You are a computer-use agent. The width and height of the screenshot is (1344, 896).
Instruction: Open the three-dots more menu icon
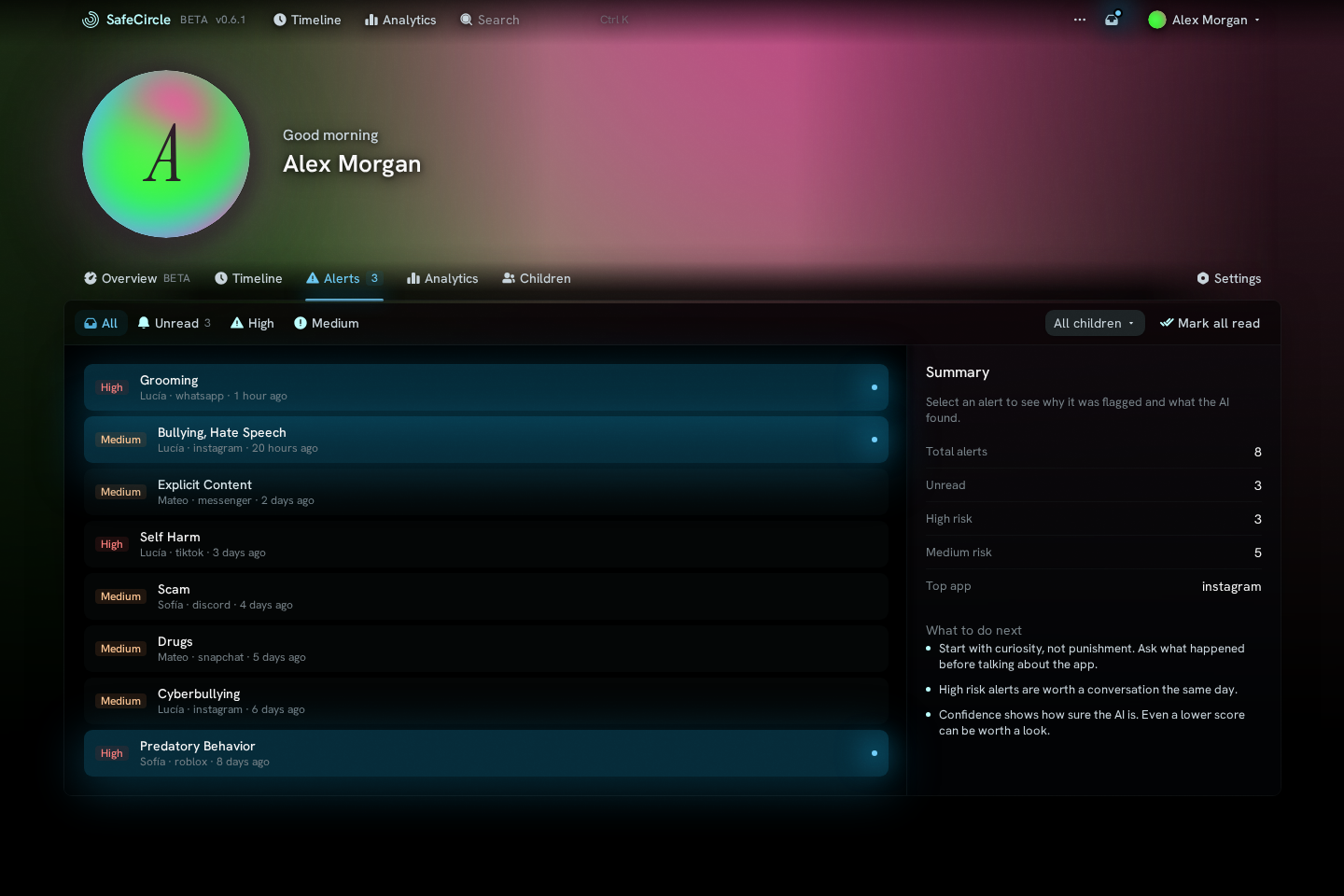[1080, 20]
